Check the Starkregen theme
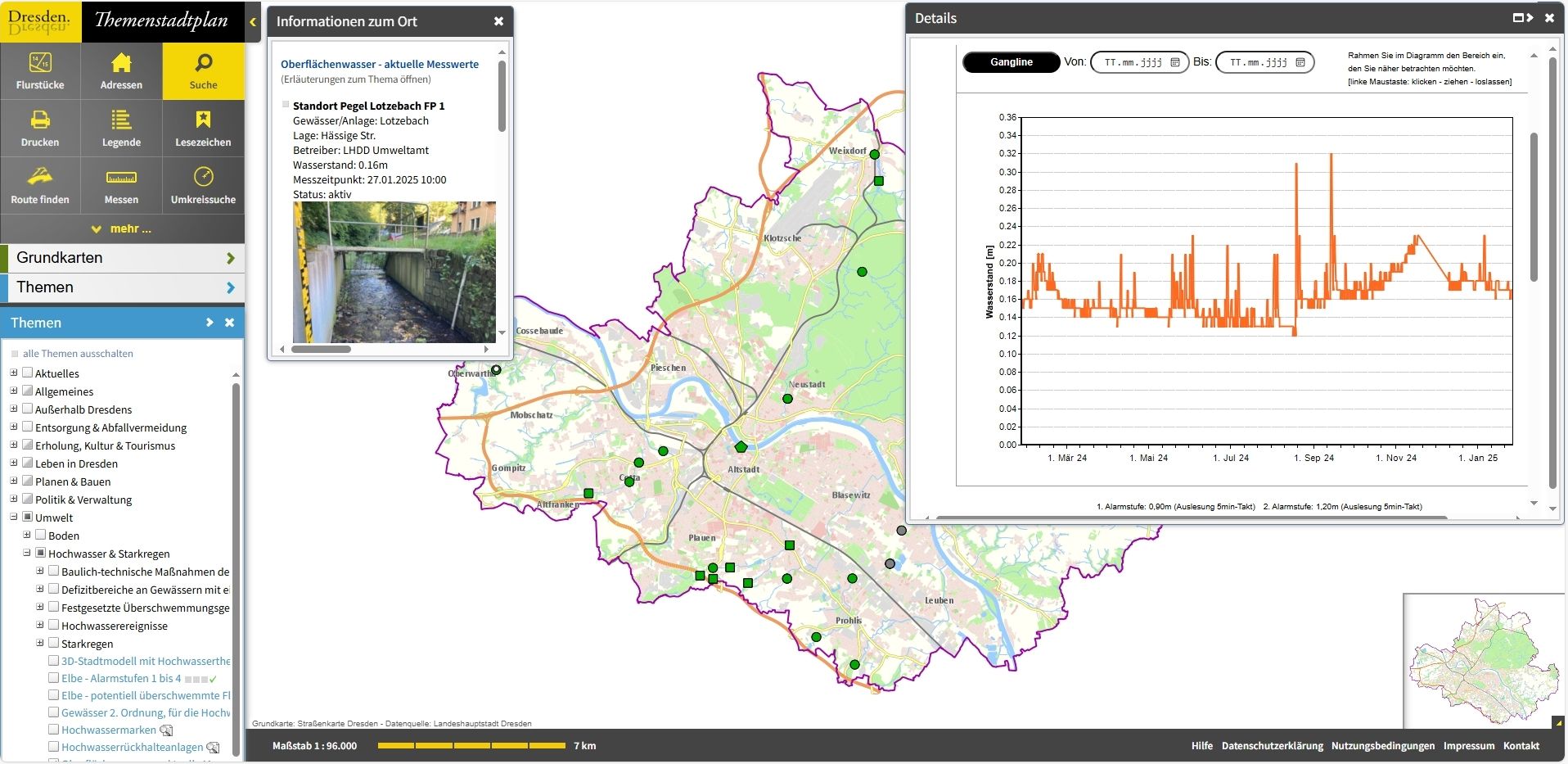 54,644
